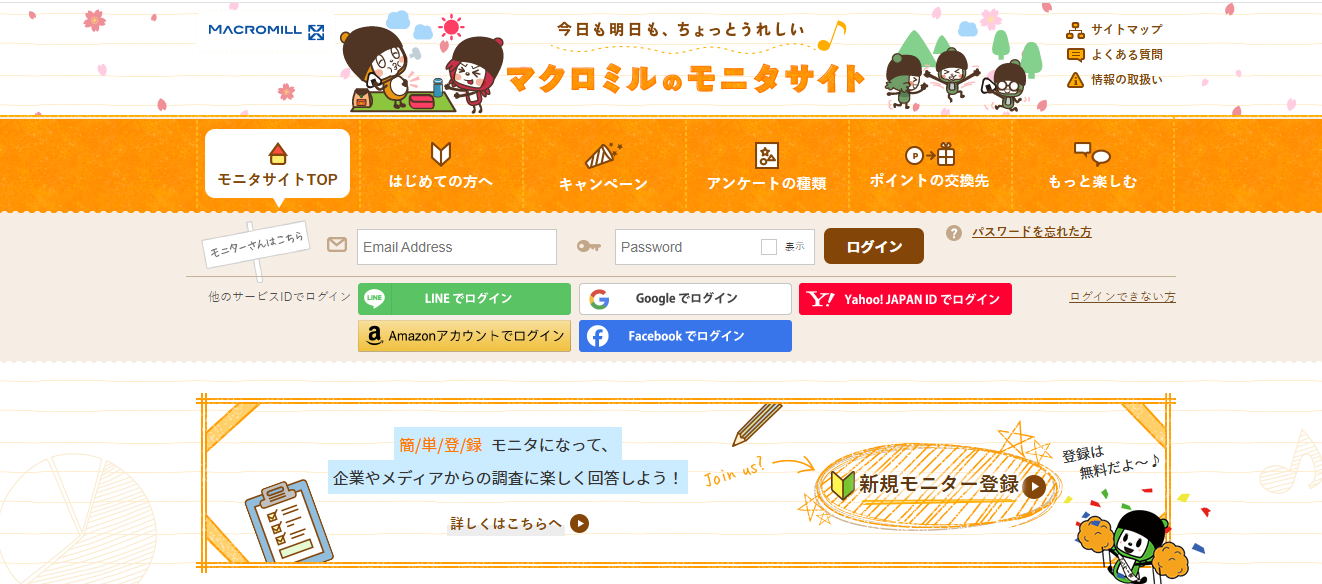Click the sitemap icon beside サイトマップ
The image size is (1322, 584).
1076,29
